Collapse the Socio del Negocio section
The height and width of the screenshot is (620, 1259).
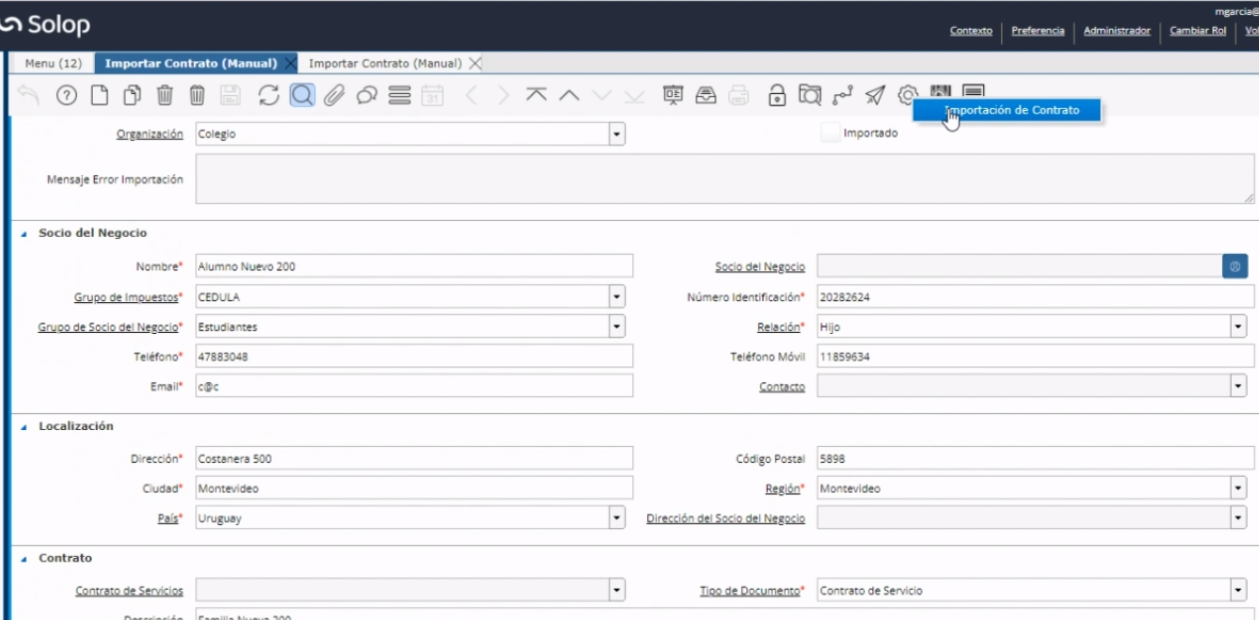click(x=24, y=233)
